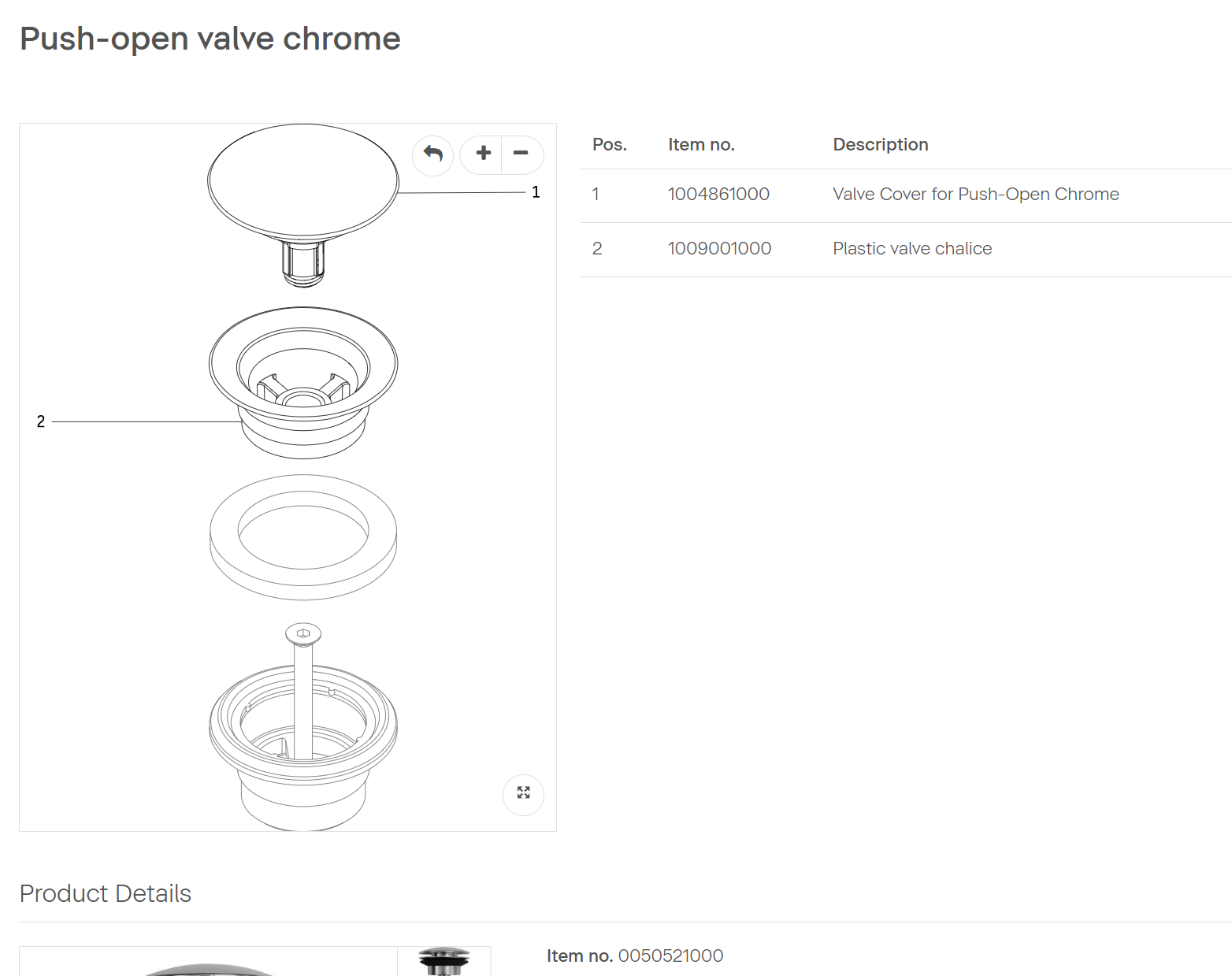Click the Item no. column header

click(701, 145)
